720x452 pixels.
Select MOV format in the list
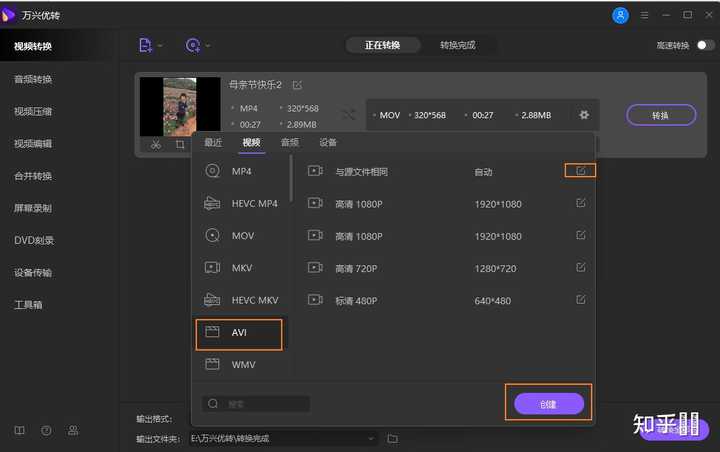pyautogui.click(x=241, y=236)
